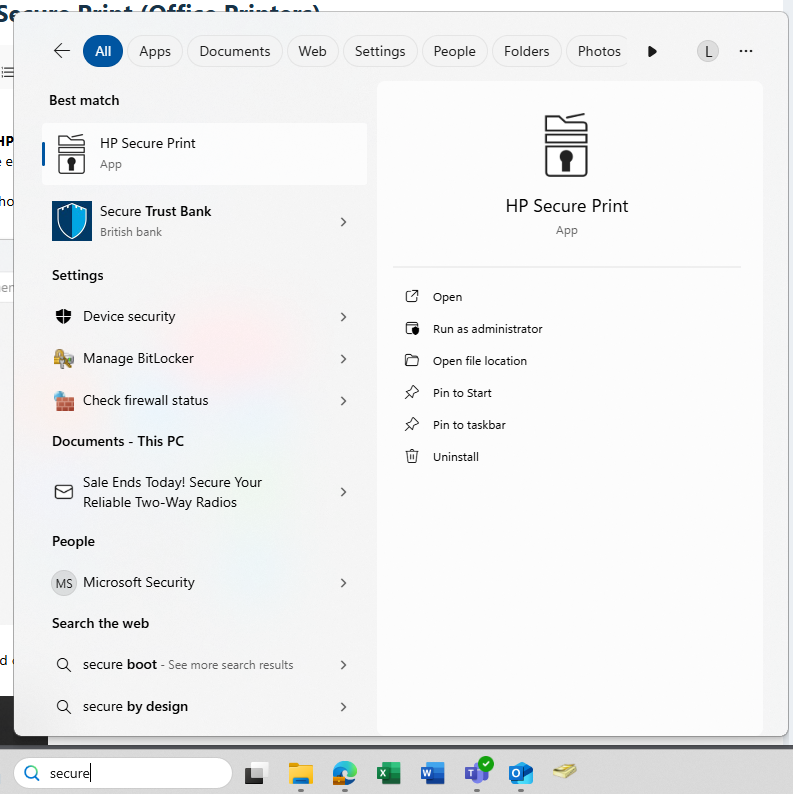This screenshot has height=794, width=793.
Task: Switch to the Folders filter tab
Action: (x=526, y=51)
